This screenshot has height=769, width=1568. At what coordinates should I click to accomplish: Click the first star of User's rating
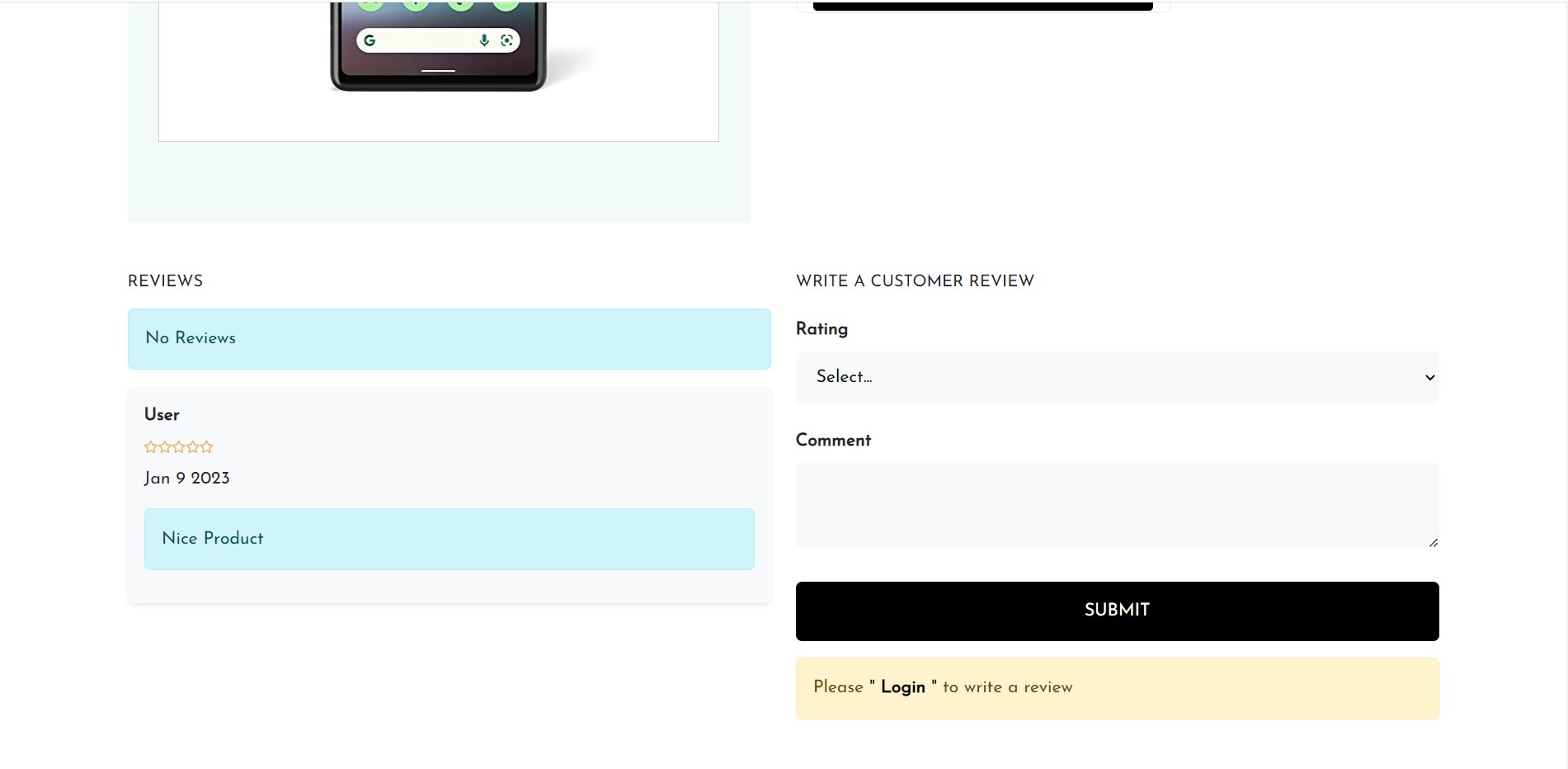pyautogui.click(x=150, y=446)
